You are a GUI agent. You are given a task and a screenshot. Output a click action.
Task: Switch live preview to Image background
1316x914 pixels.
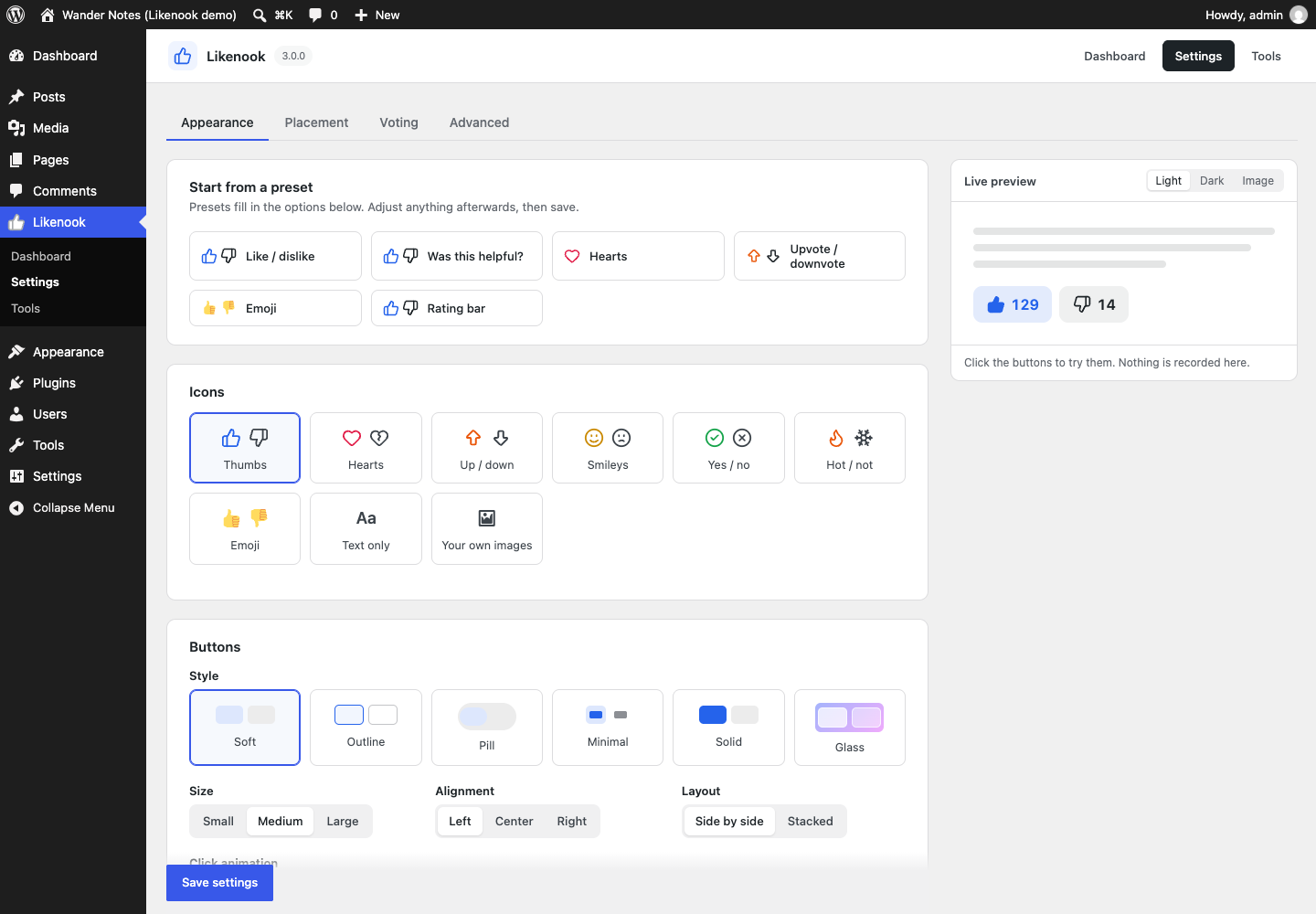click(1258, 181)
